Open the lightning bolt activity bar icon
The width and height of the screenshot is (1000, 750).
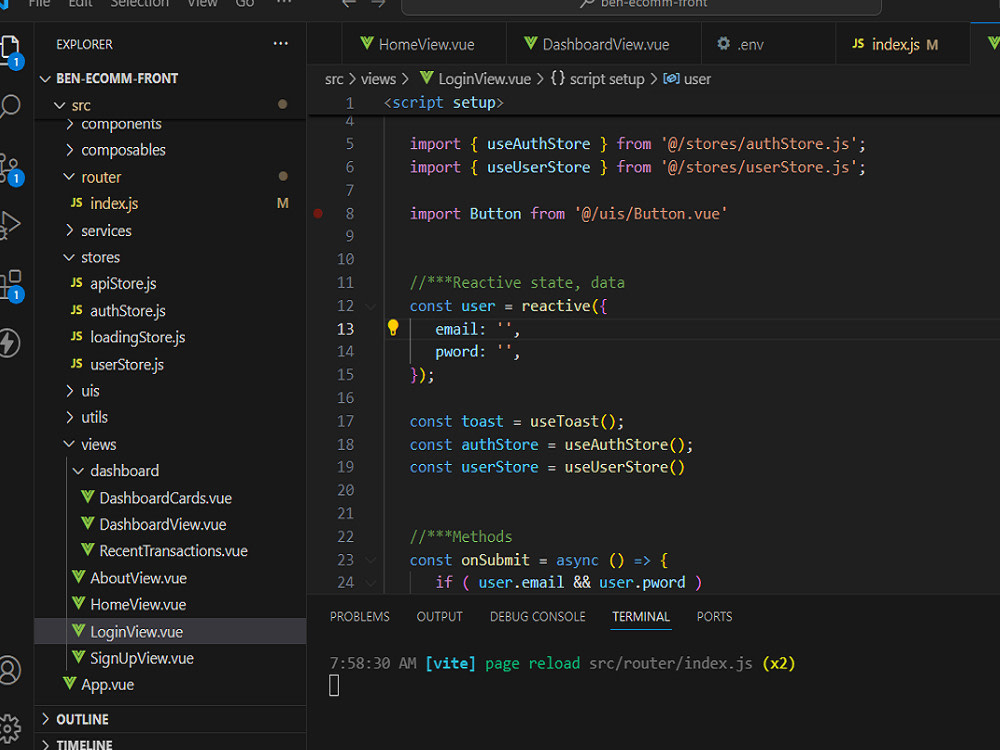(x=10, y=343)
